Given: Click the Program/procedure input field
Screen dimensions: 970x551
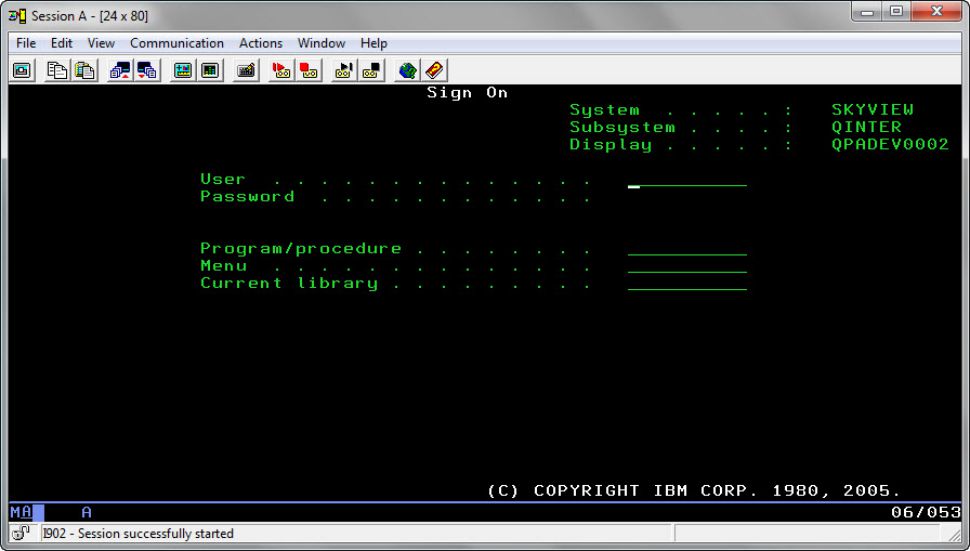Looking at the screenshot, I should (687, 249).
